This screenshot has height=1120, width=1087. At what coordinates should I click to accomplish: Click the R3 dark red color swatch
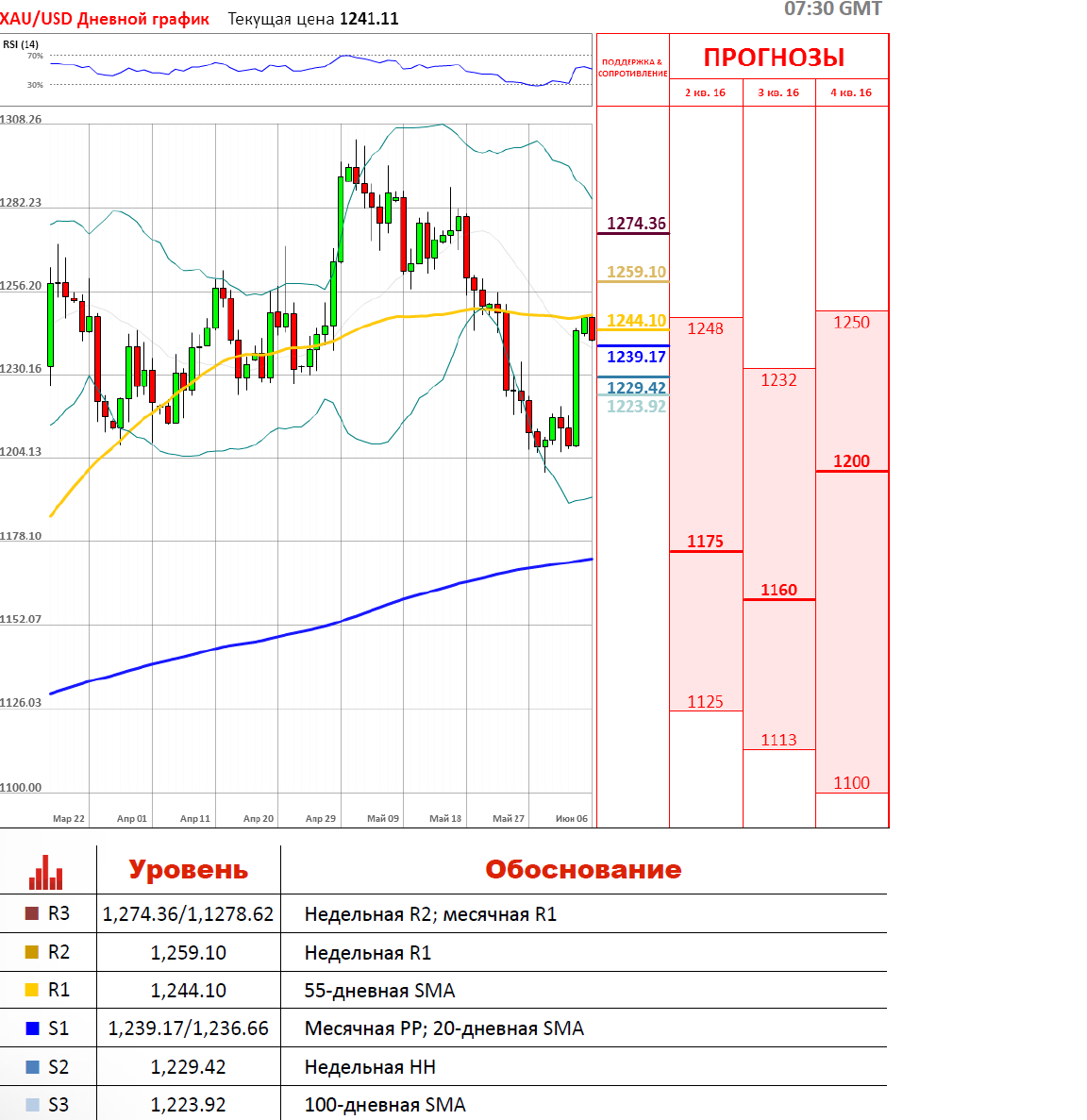point(32,913)
